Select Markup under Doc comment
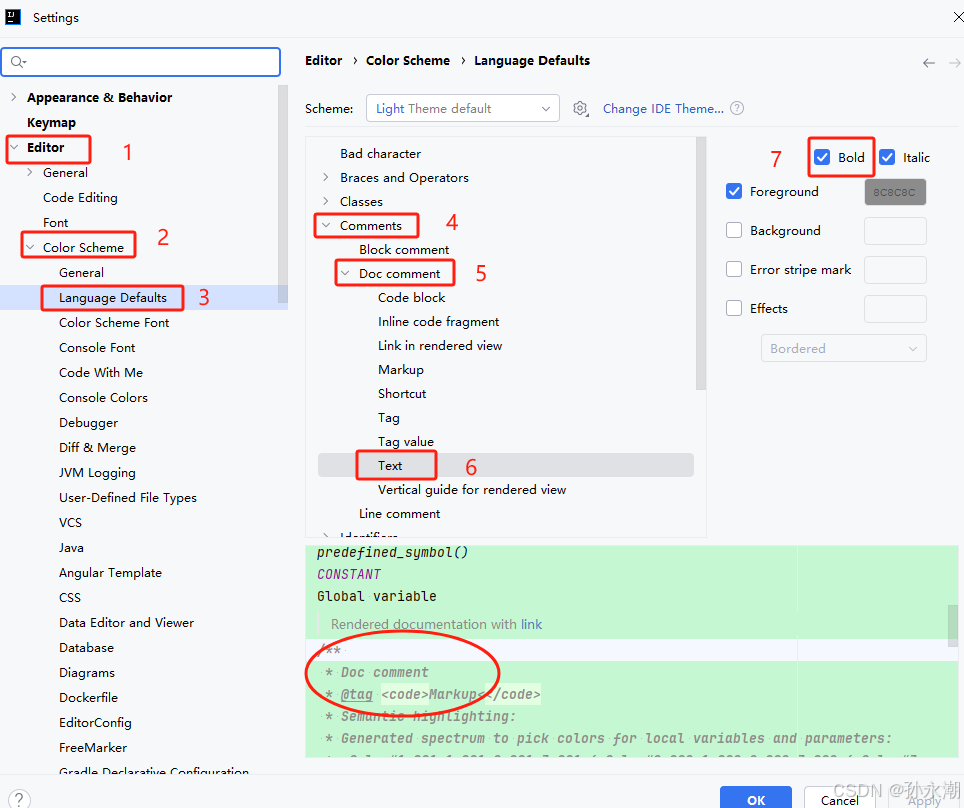The width and height of the screenshot is (964, 808). 401,369
